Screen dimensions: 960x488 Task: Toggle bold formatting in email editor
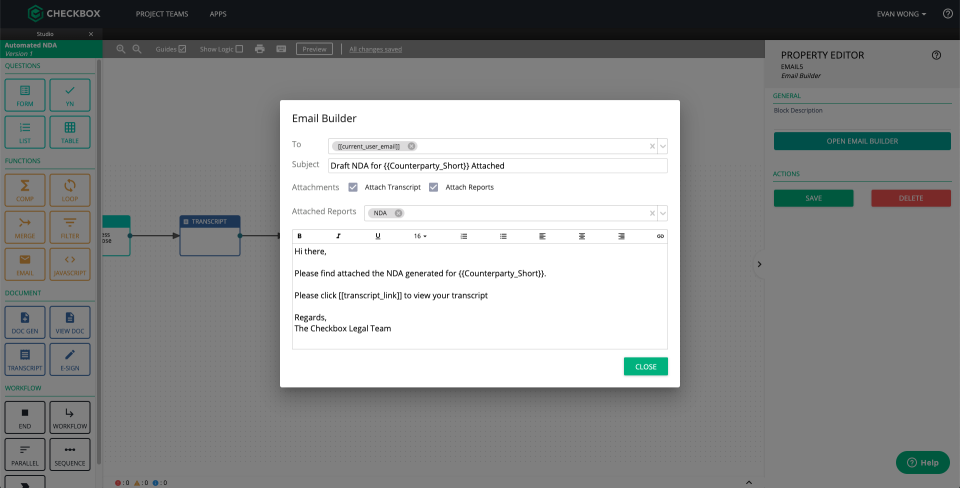[x=299, y=236]
